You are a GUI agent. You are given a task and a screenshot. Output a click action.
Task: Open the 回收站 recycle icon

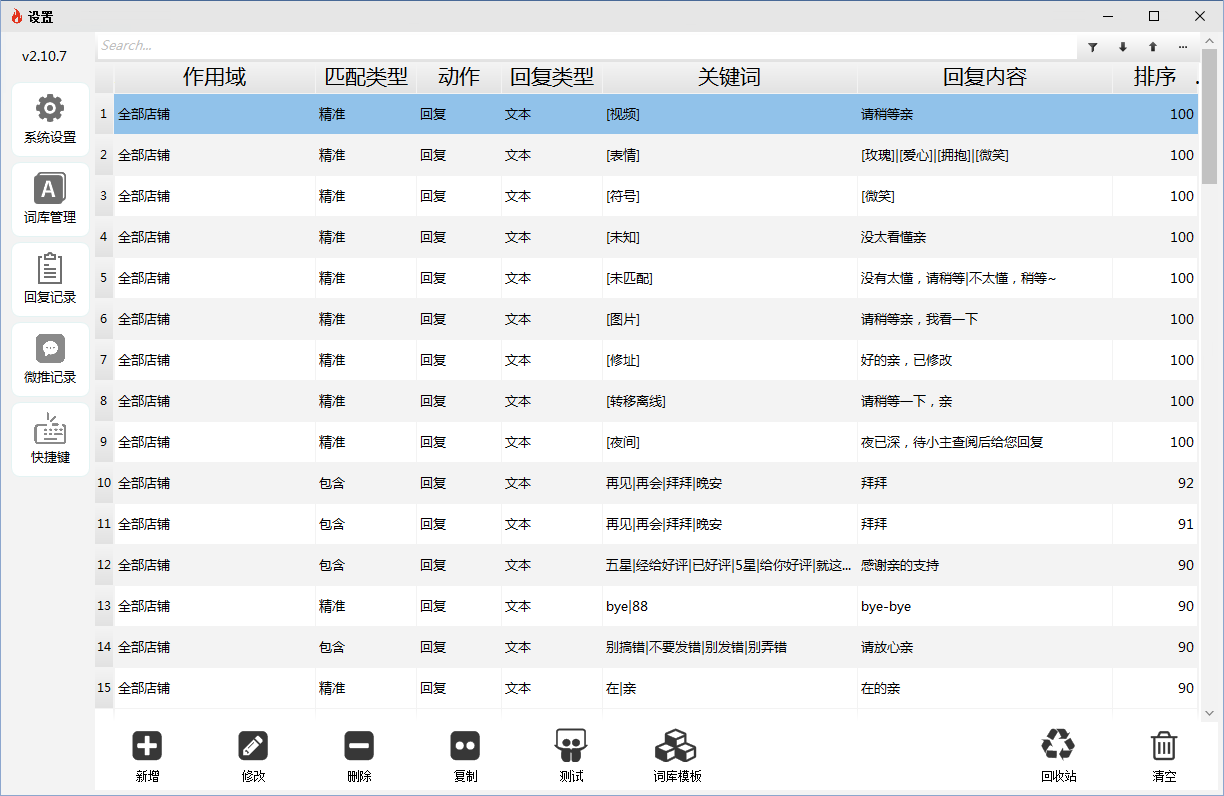point(1058,745)
